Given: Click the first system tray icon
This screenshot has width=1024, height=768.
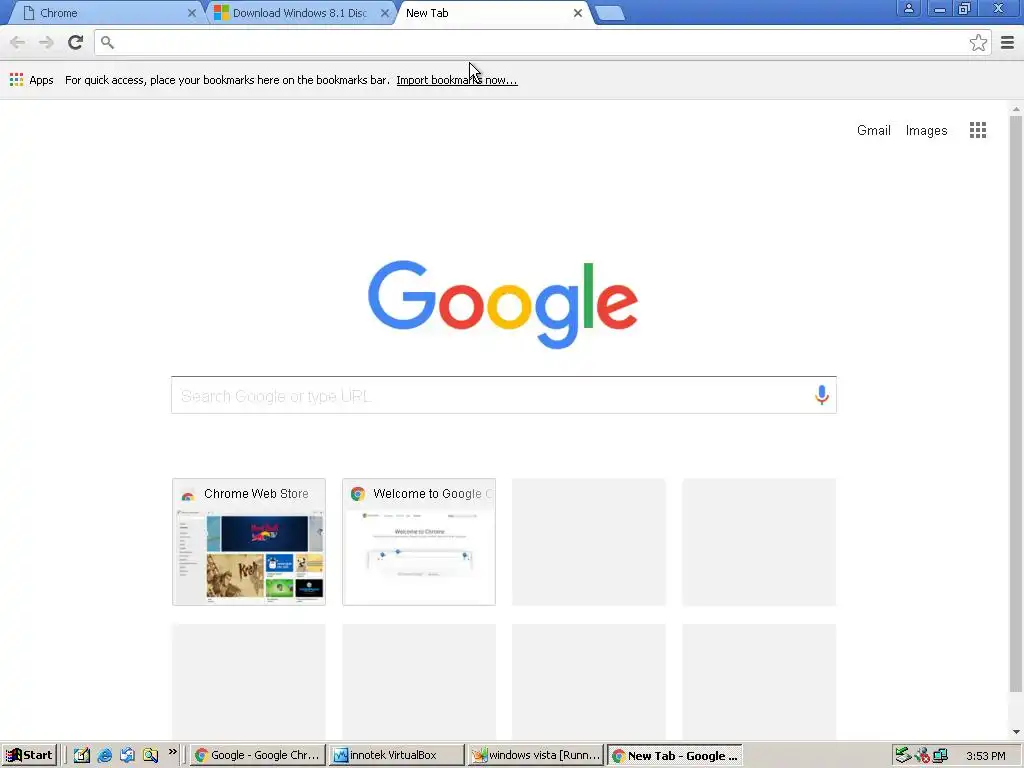Looking at the screenshot, I should (903, 756).
